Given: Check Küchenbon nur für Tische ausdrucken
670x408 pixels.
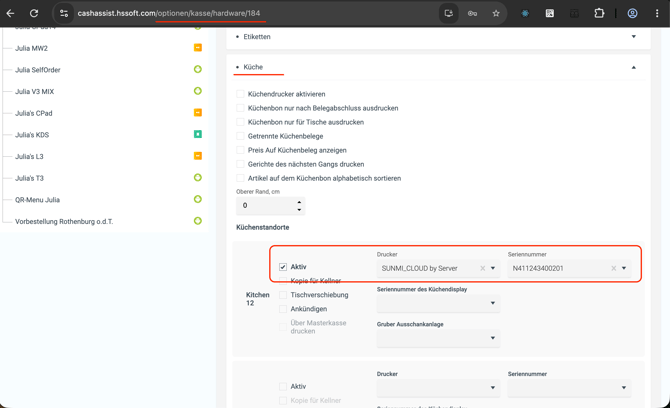Looking at the screenshot, I should coord(240,122).
